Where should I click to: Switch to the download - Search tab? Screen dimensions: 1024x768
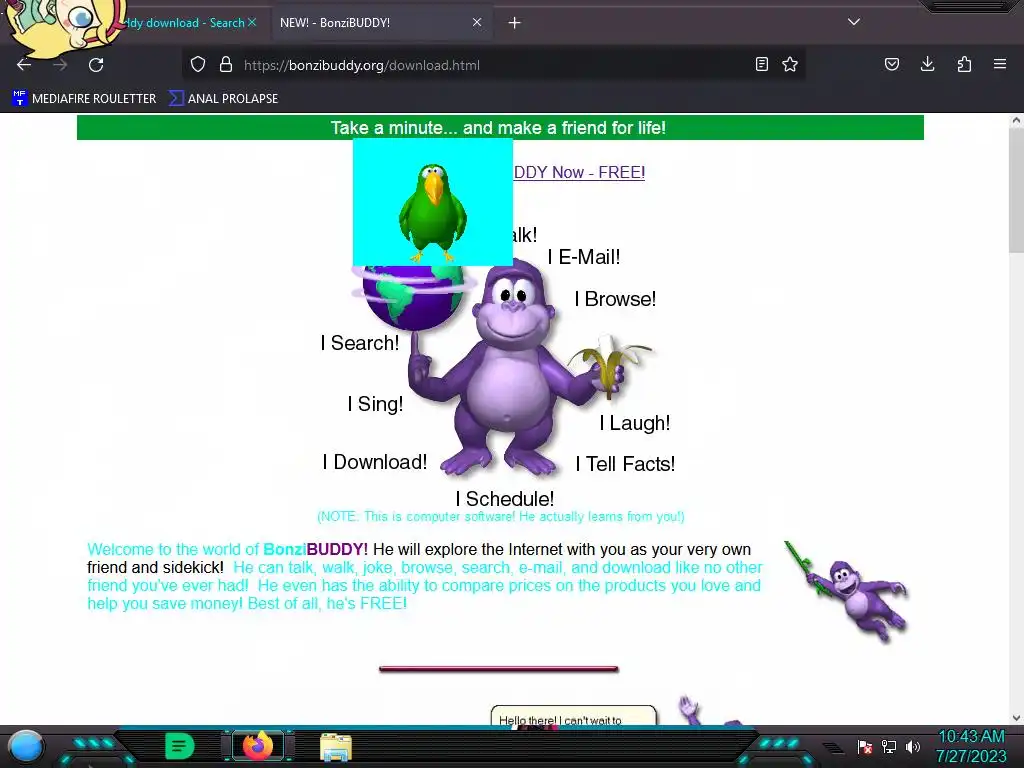186,23
